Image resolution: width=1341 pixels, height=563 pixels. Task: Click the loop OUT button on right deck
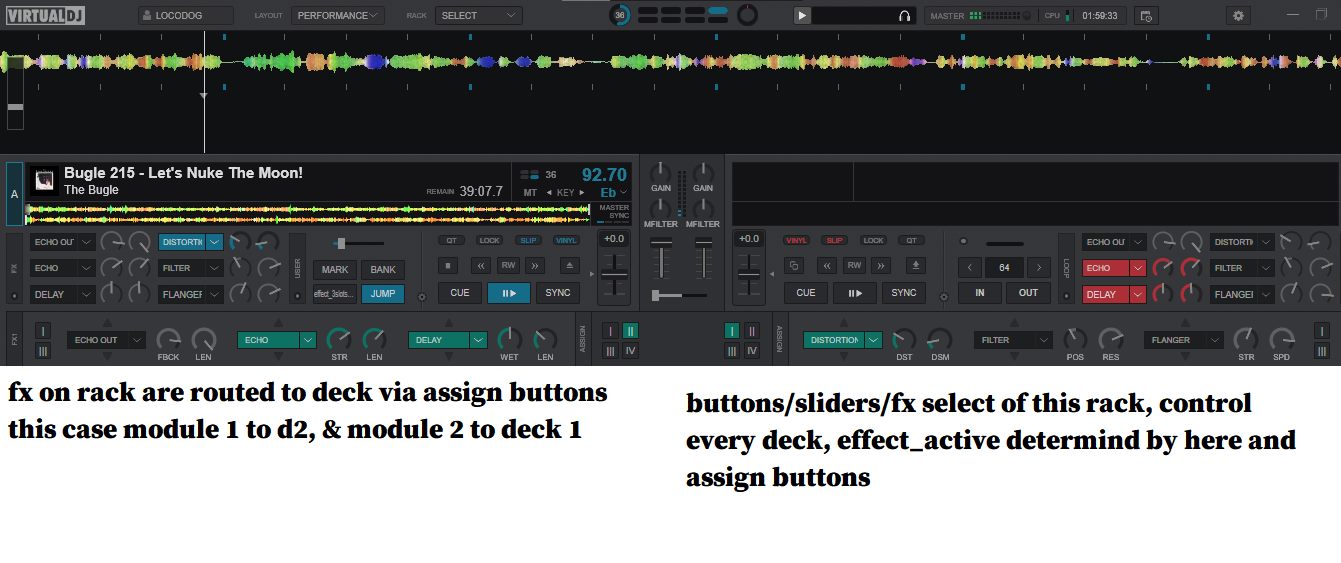[x=1029, y=293]
